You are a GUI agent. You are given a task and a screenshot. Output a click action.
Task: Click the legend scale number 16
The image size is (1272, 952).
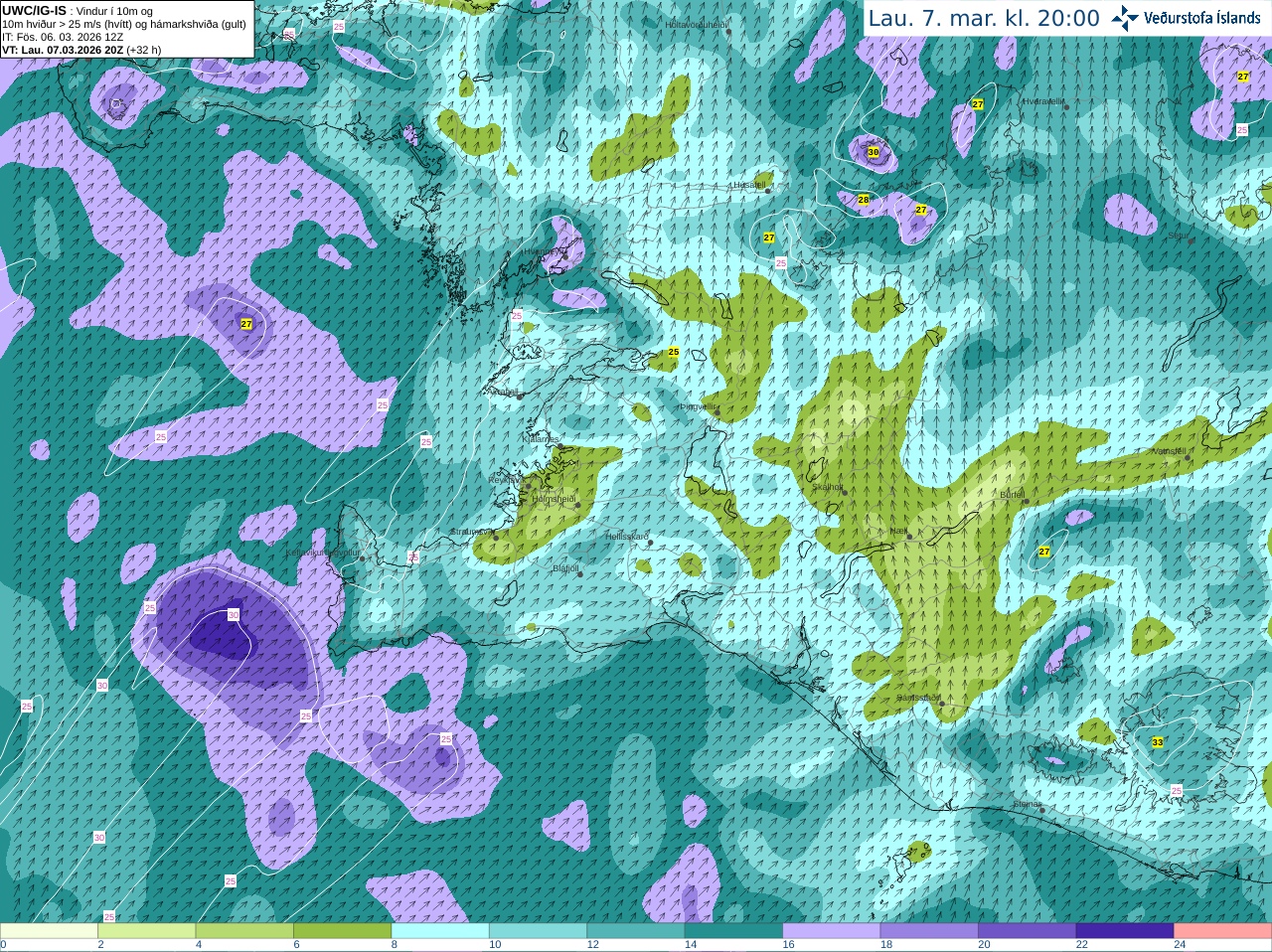point(788,945)
